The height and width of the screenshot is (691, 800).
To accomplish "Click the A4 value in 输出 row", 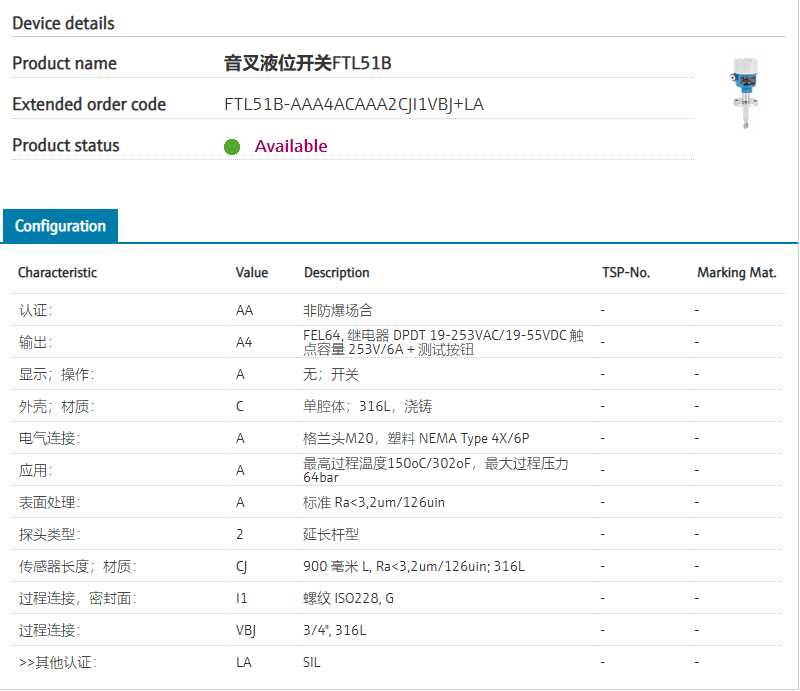I will click(244, 343).
